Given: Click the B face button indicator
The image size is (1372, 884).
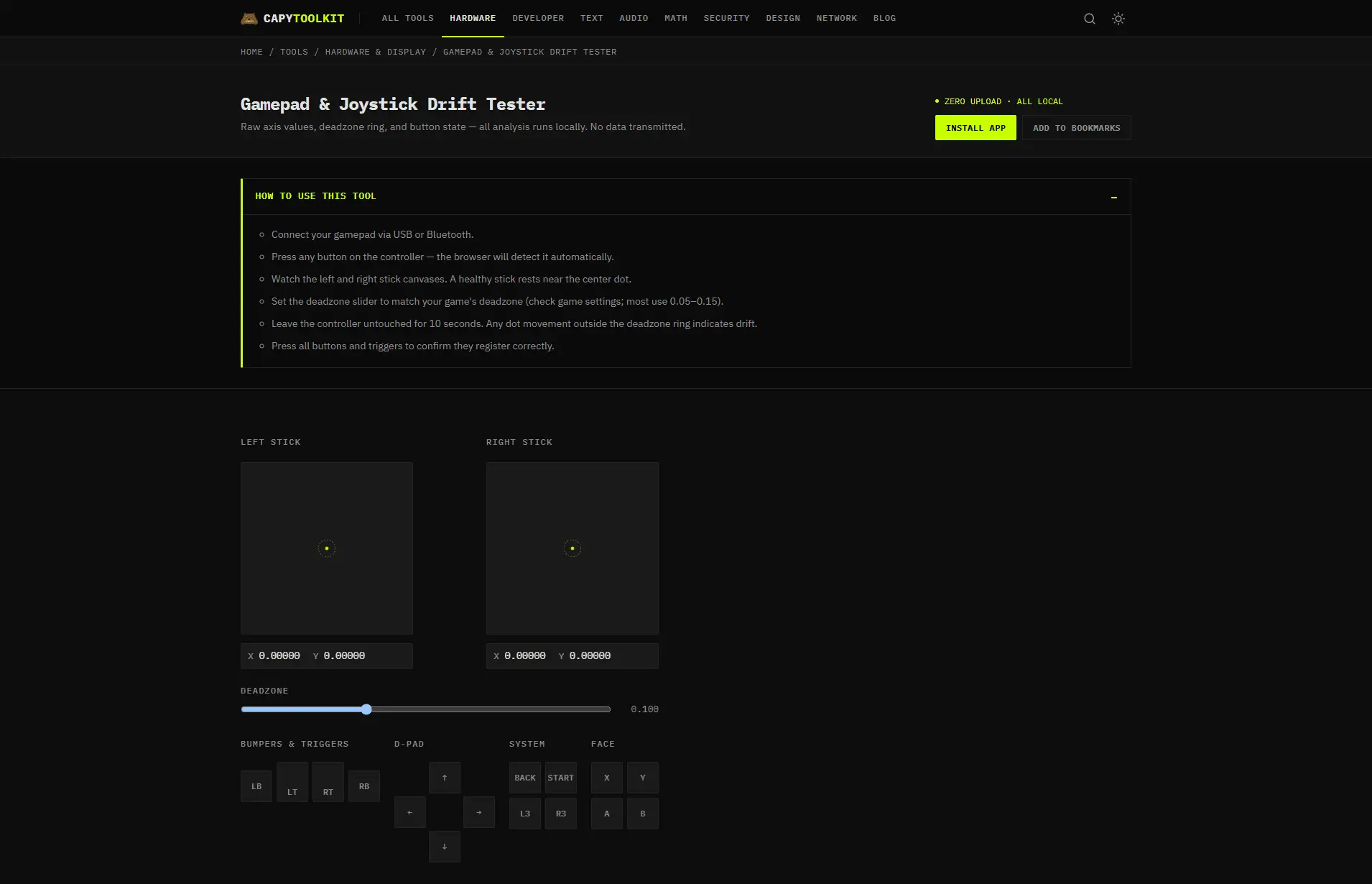Looking at the screenshot, I should (x=643, y=814).
